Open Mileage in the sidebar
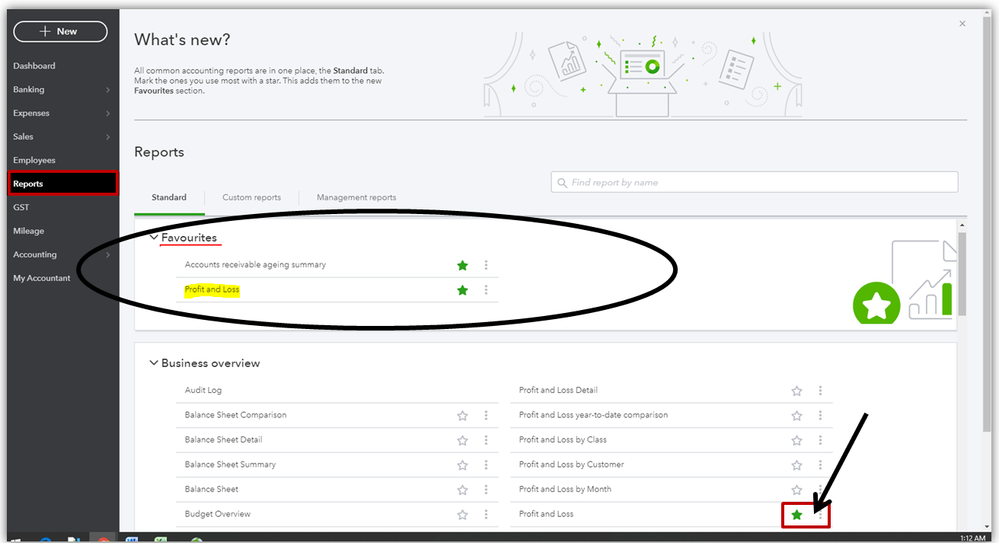 point(29,231)
